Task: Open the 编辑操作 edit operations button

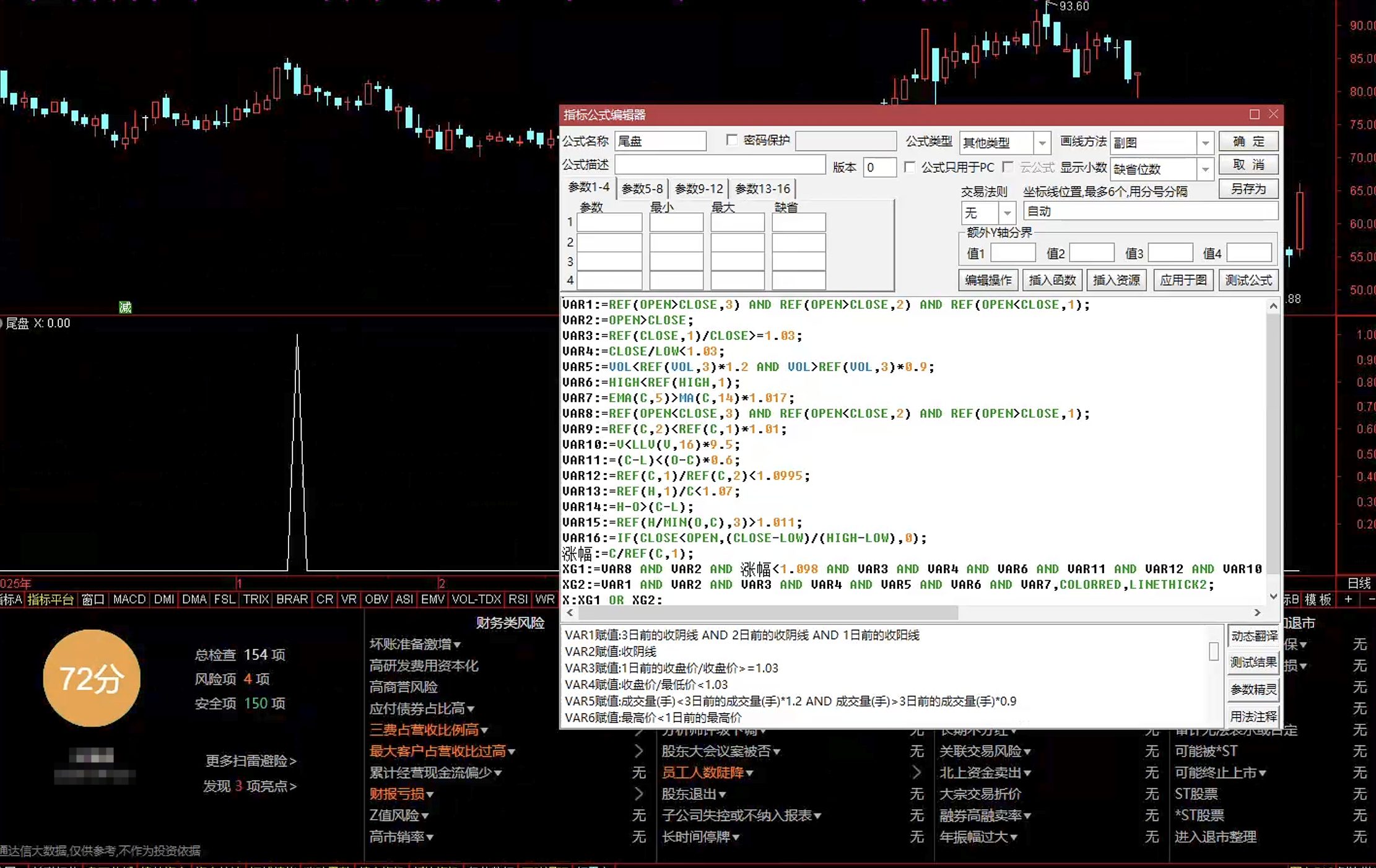Action: 988,280
